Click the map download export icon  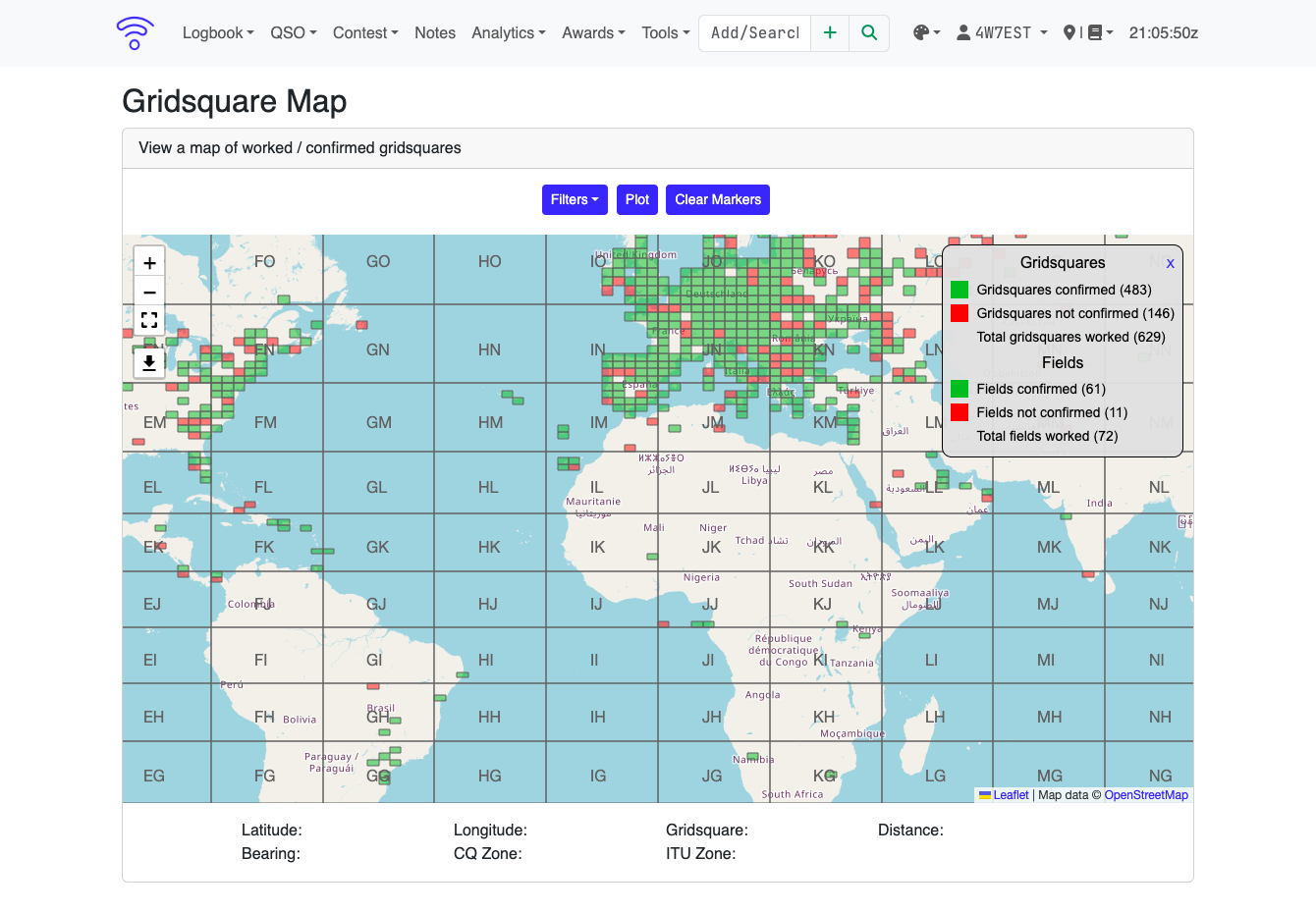click(x=149, y=362)
